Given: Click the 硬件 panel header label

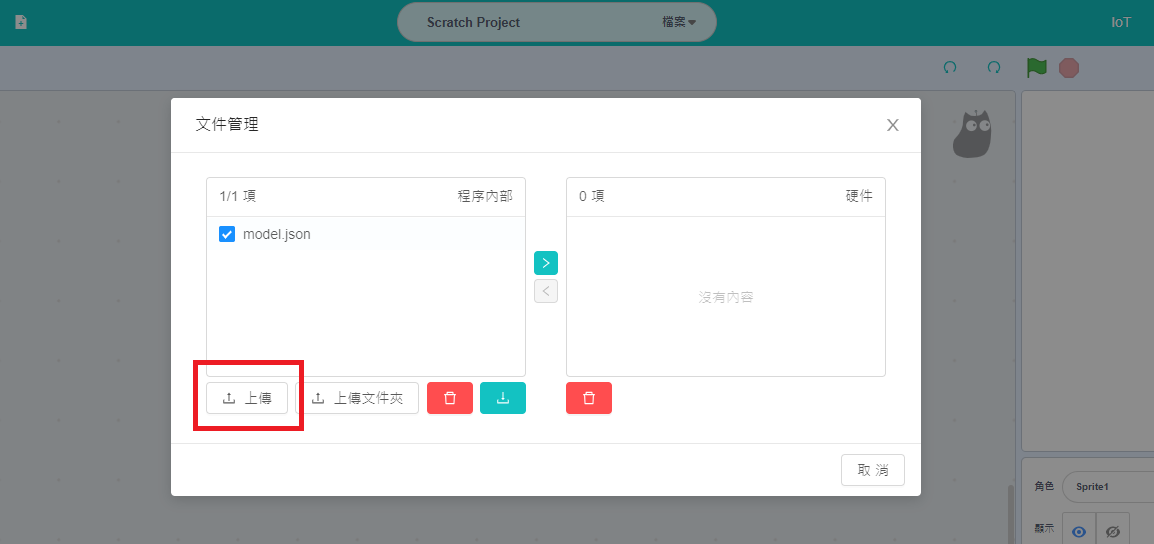Looking at the screenshot, I should [859, 197].
